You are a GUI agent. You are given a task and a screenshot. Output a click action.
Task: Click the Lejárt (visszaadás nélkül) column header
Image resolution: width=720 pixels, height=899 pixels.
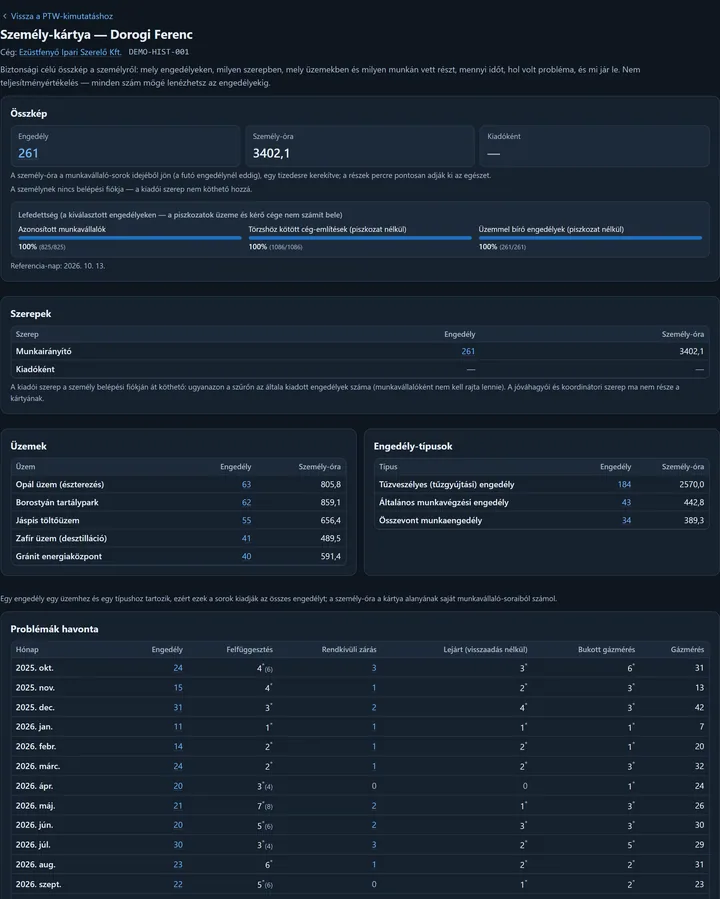[486, 650]
